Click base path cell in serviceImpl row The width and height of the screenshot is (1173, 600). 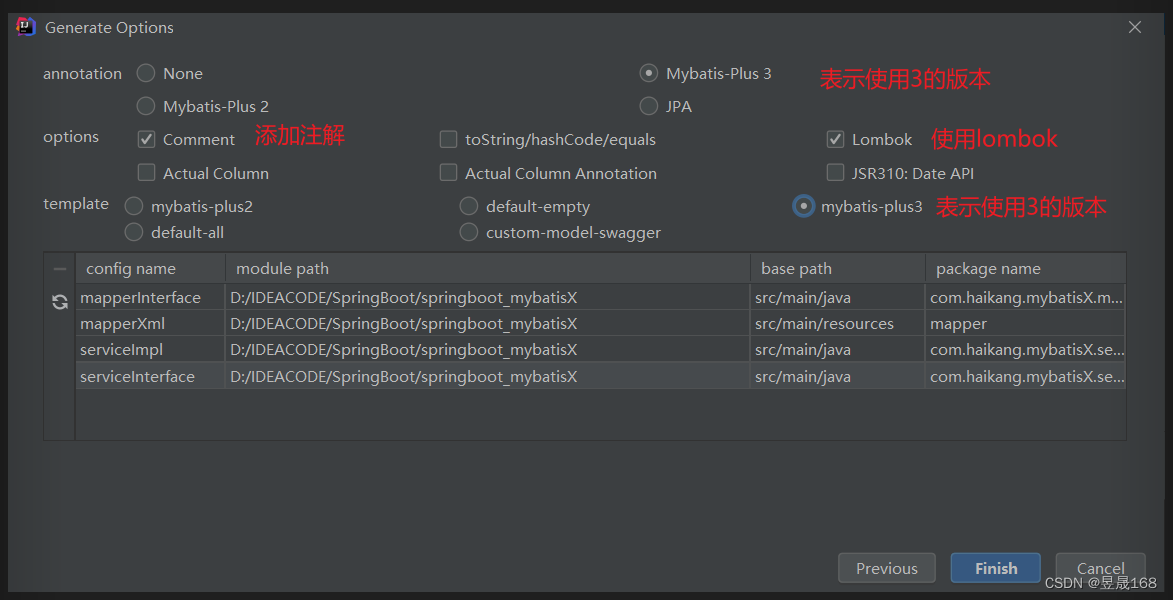pos(838,350)
